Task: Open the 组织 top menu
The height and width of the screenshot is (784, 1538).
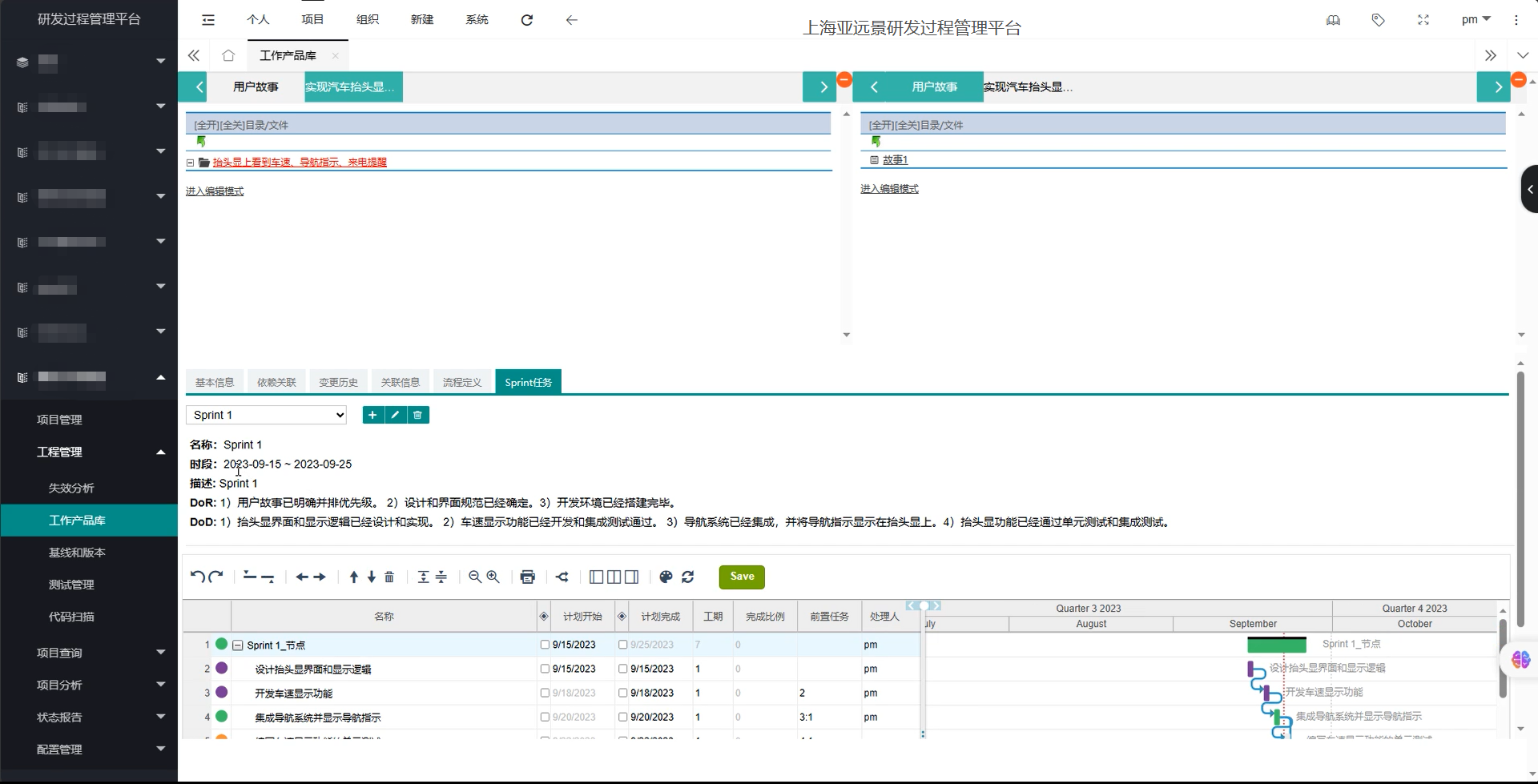Action: [x=368, y=19]
